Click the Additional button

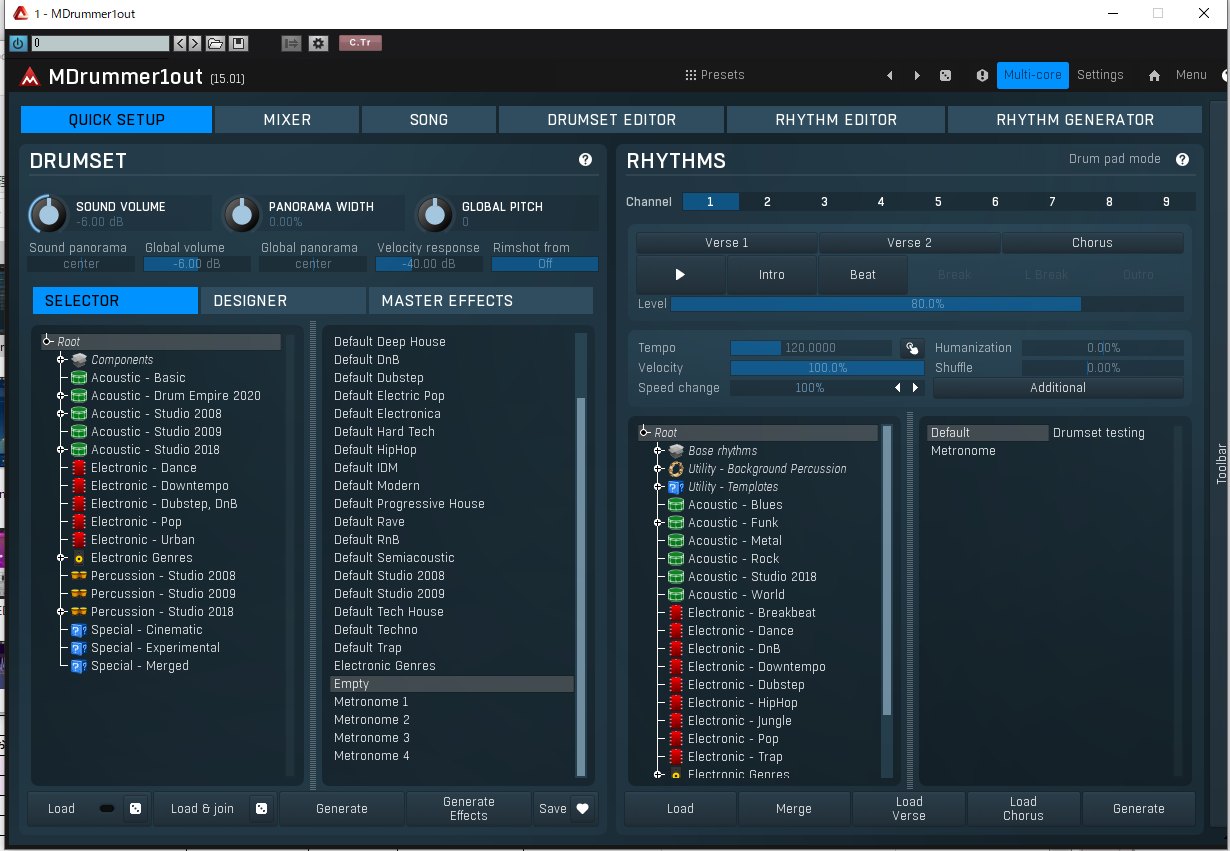tap(1058, 388)
